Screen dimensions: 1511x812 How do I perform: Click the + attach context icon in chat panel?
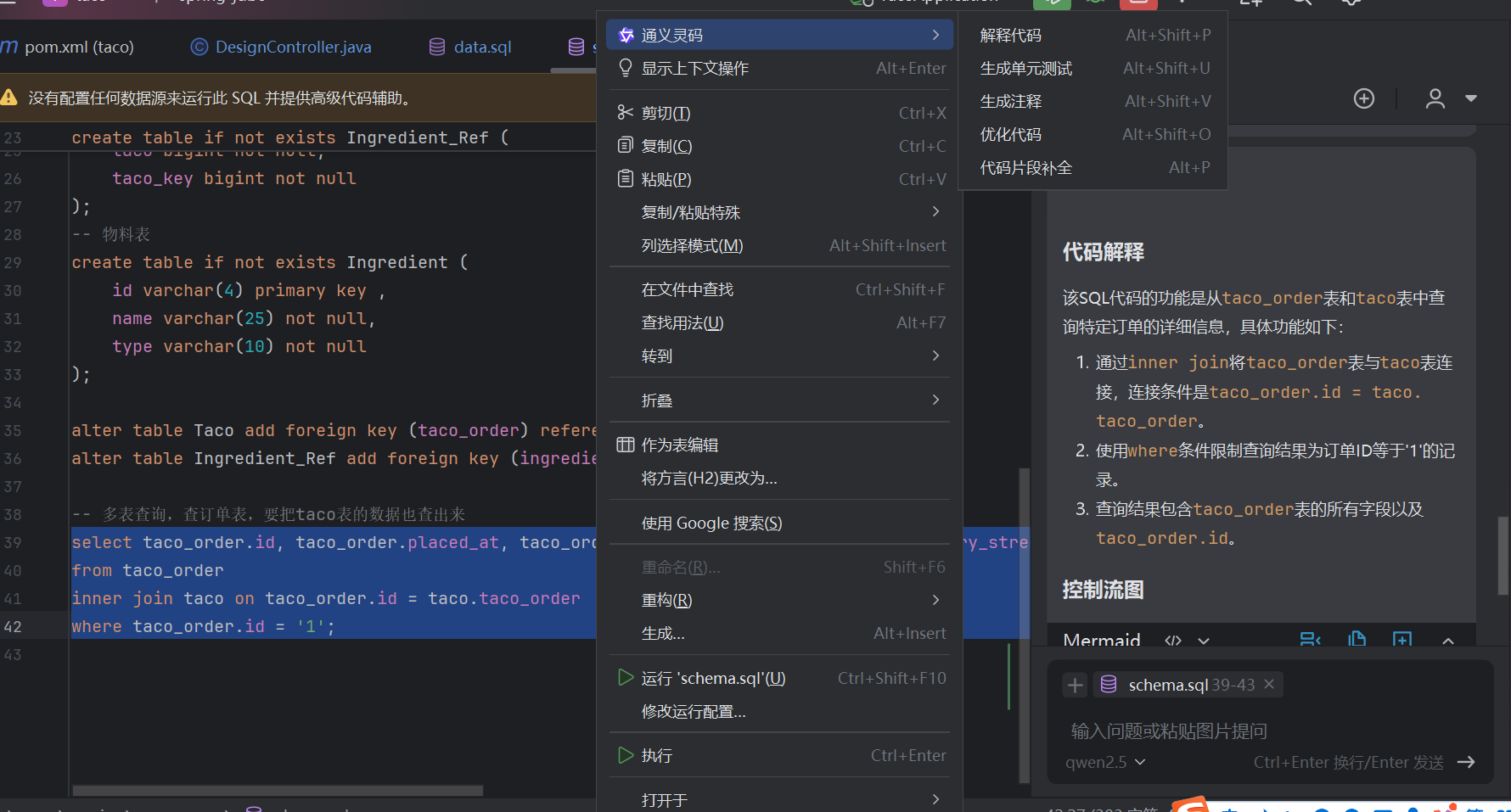coord(1075,685)
